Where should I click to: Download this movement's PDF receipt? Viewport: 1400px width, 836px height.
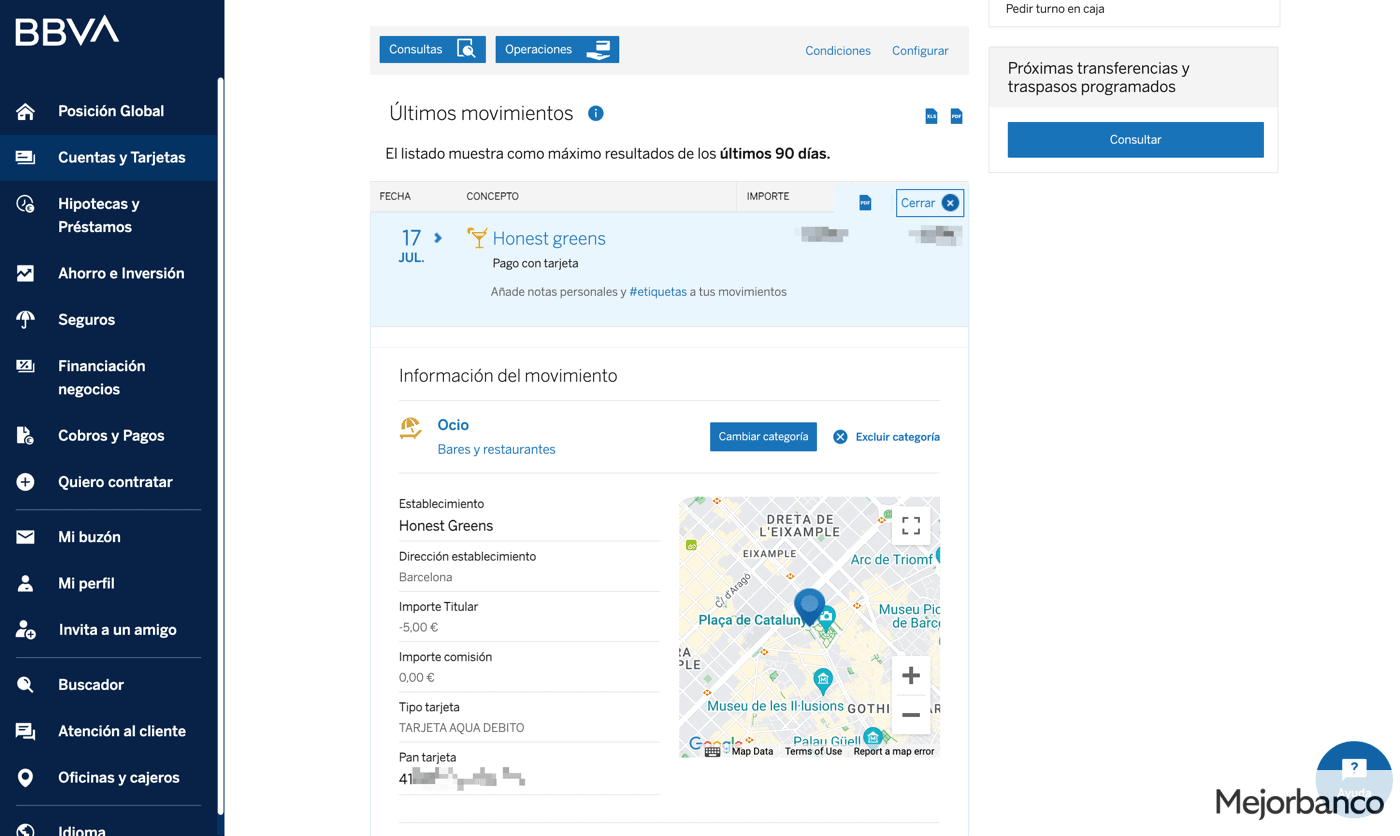(865, 203)
